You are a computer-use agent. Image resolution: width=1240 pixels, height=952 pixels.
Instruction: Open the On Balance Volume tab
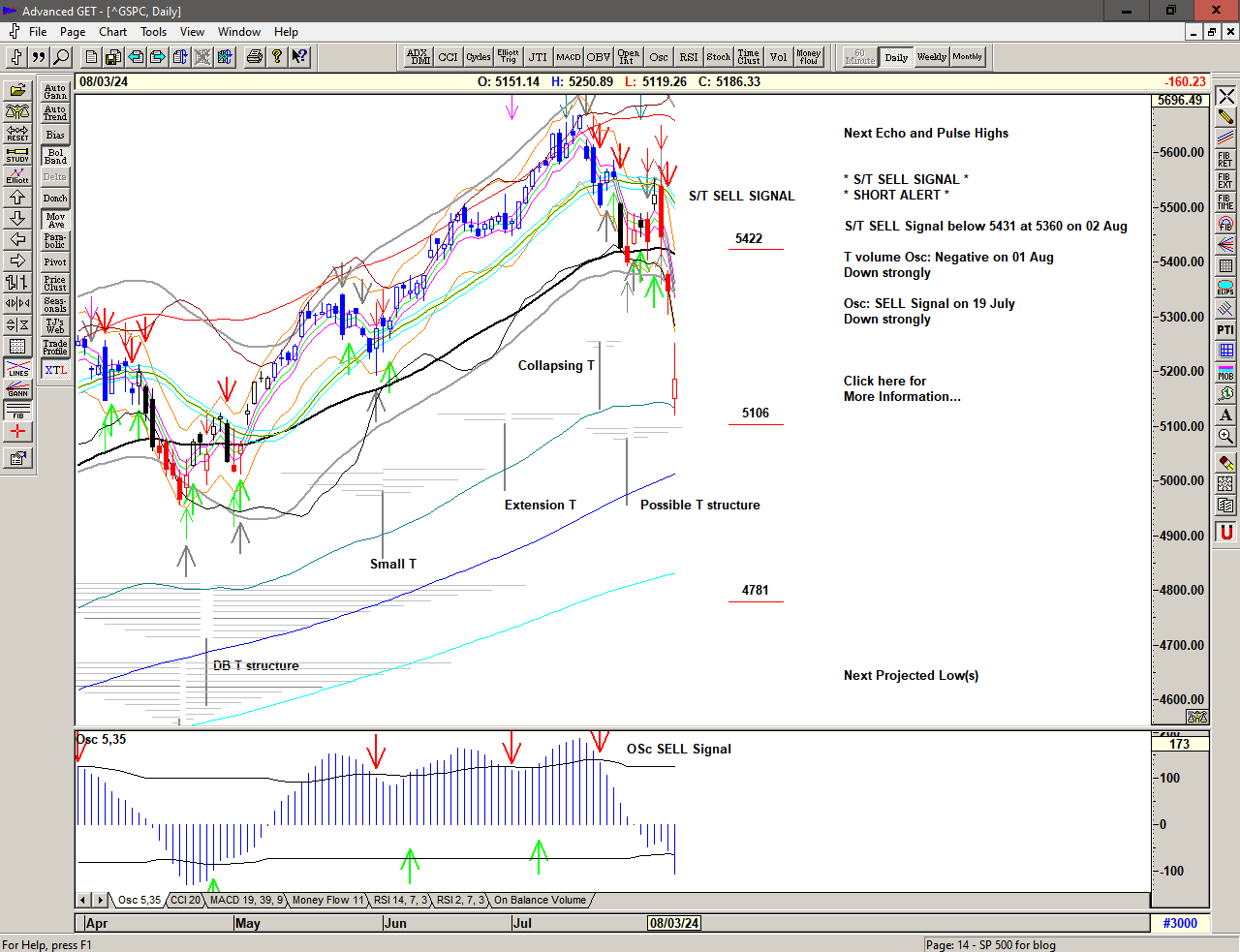(x=540, y=901)
